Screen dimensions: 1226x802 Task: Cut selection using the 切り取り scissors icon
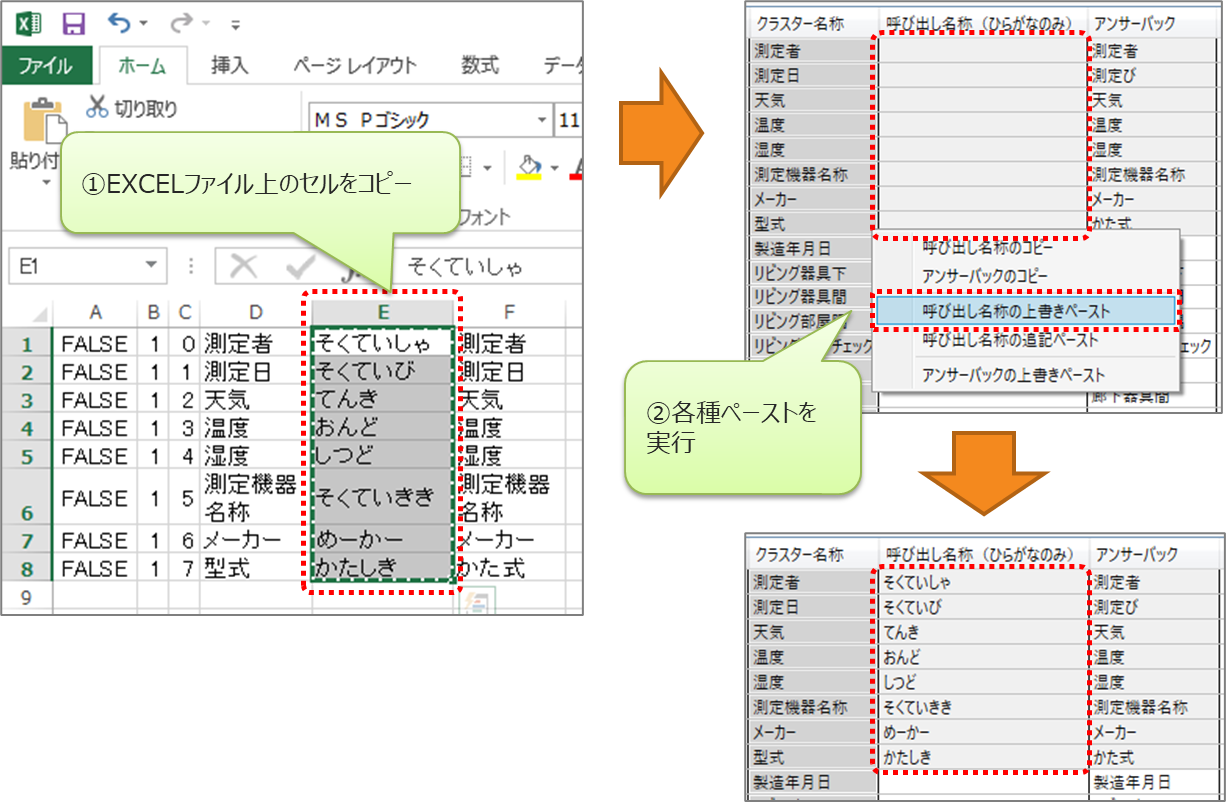click(x=98, y=108)
